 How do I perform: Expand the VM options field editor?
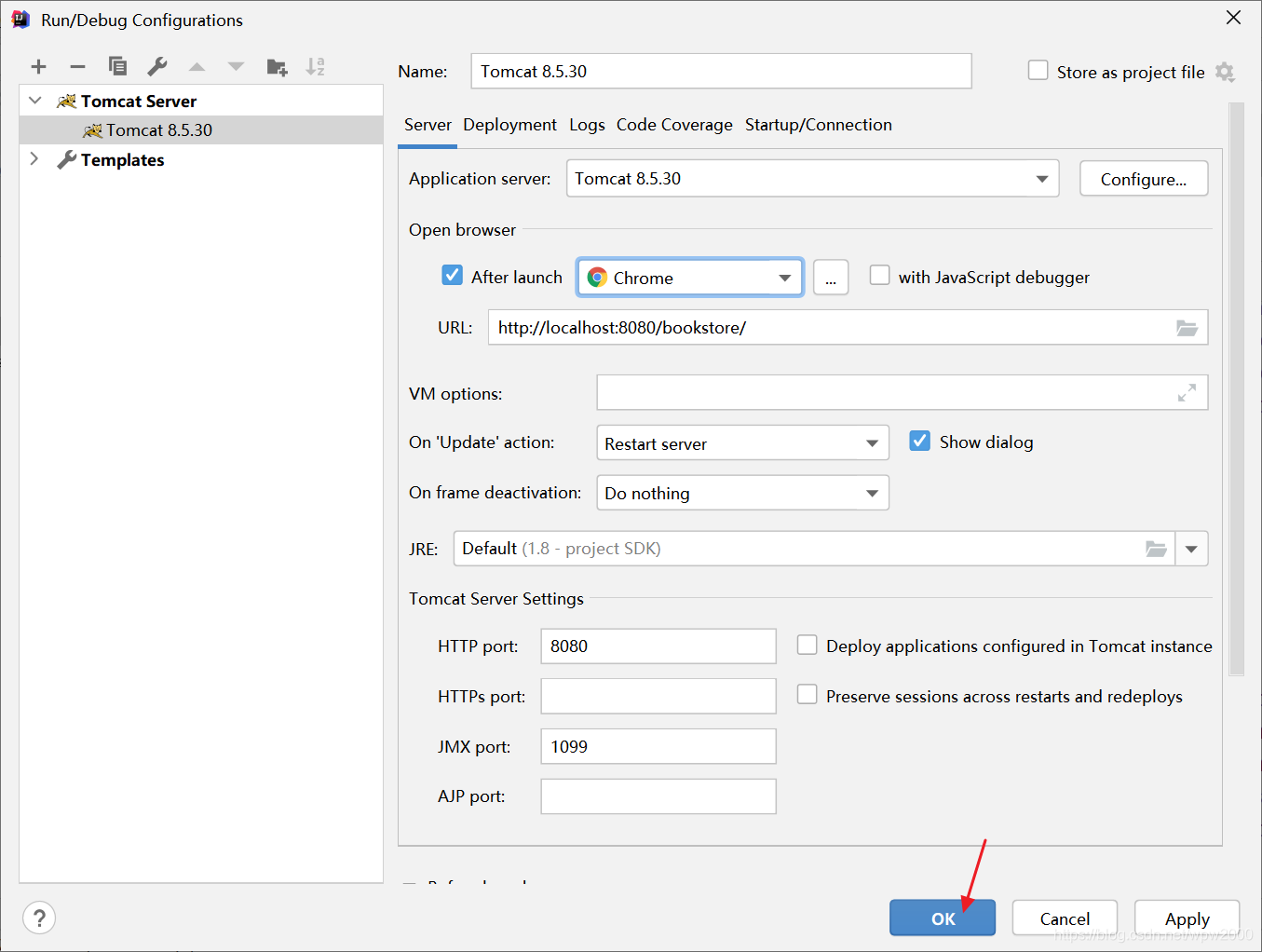pyautogui.click(x=1187, y=393)
